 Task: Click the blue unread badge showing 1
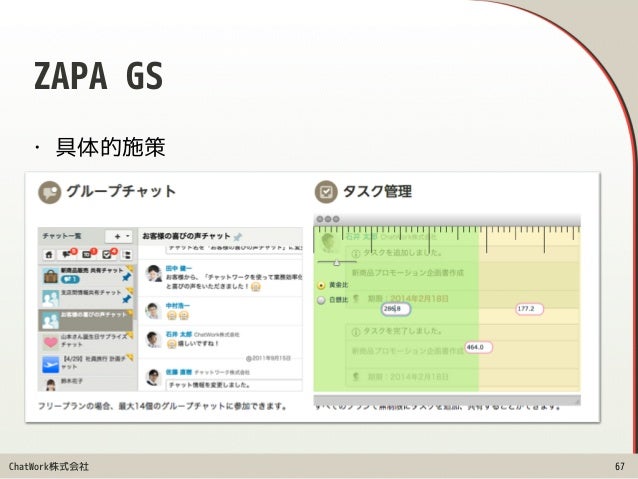click(70, 280)
